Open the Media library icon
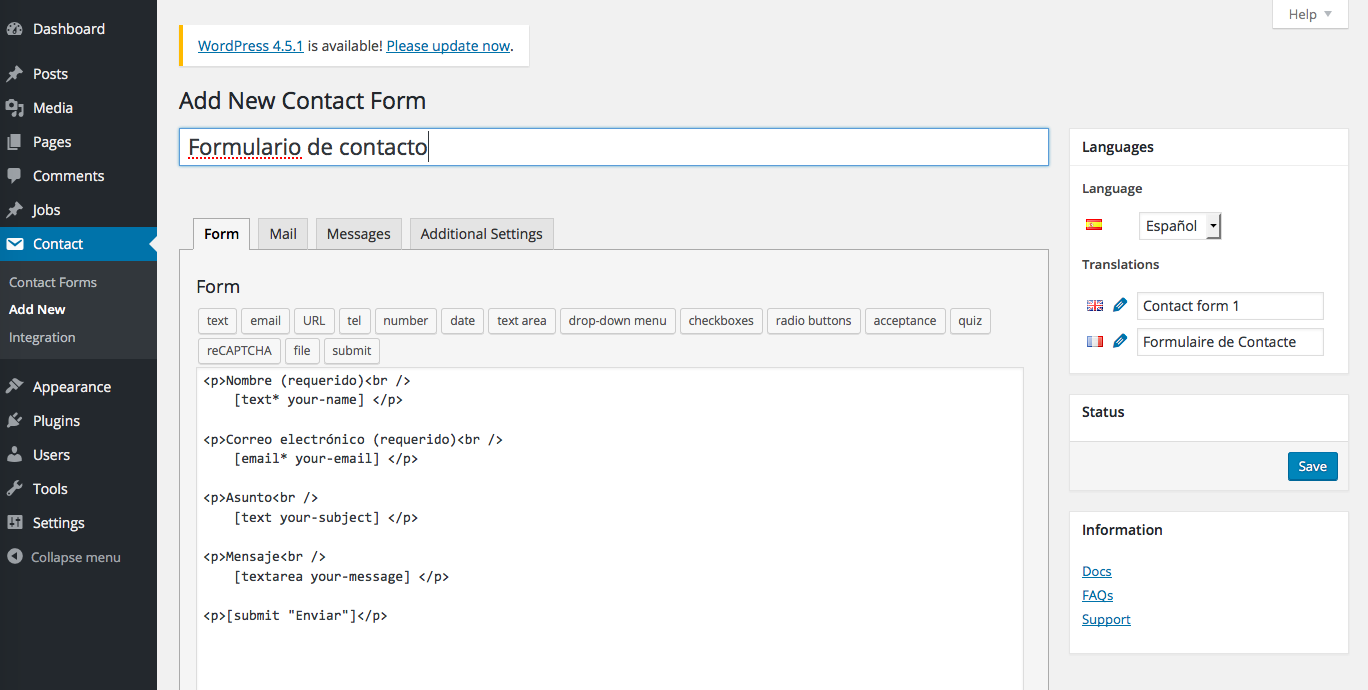This screenshot has width=1368, height=690. pyautogui.click(x=15, y=108)
